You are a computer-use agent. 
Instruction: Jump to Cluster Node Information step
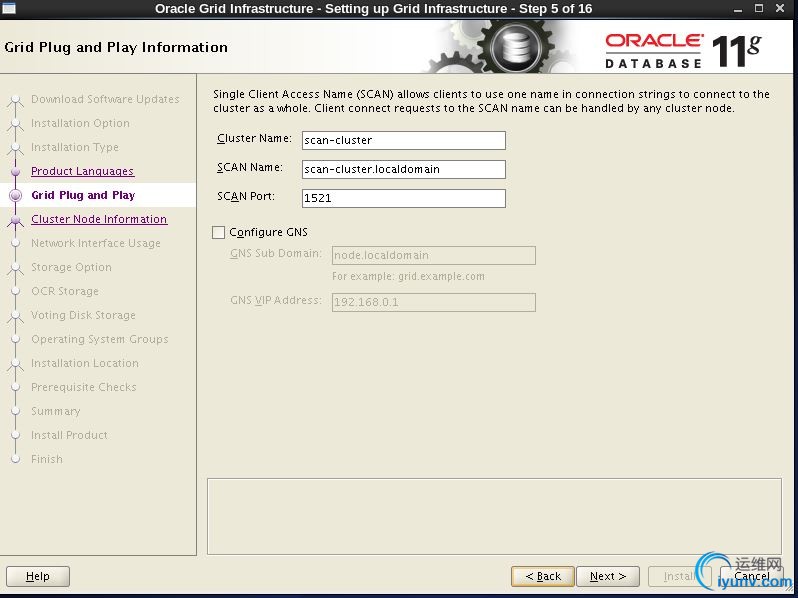click(99, 219)
